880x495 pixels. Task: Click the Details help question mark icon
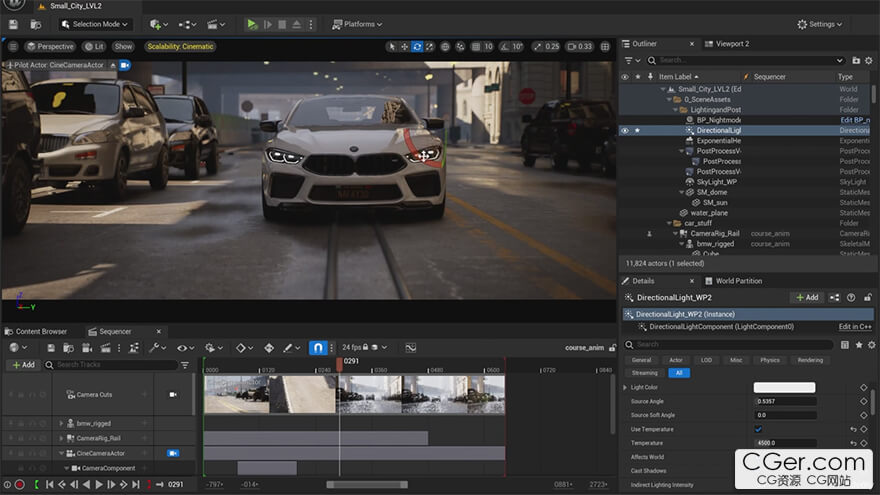pos(851,297)
